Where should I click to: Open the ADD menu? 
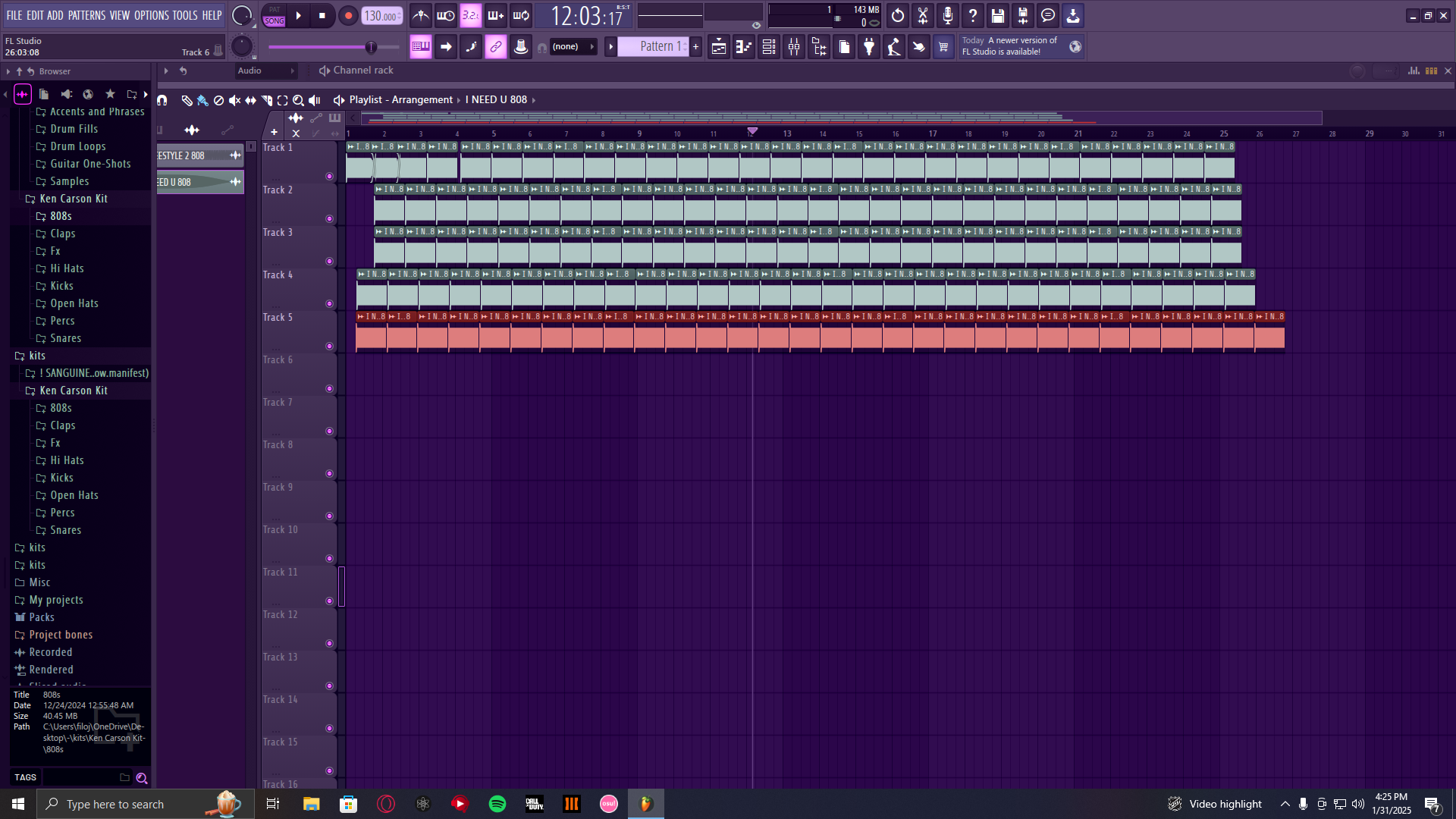tap(55, 15)
